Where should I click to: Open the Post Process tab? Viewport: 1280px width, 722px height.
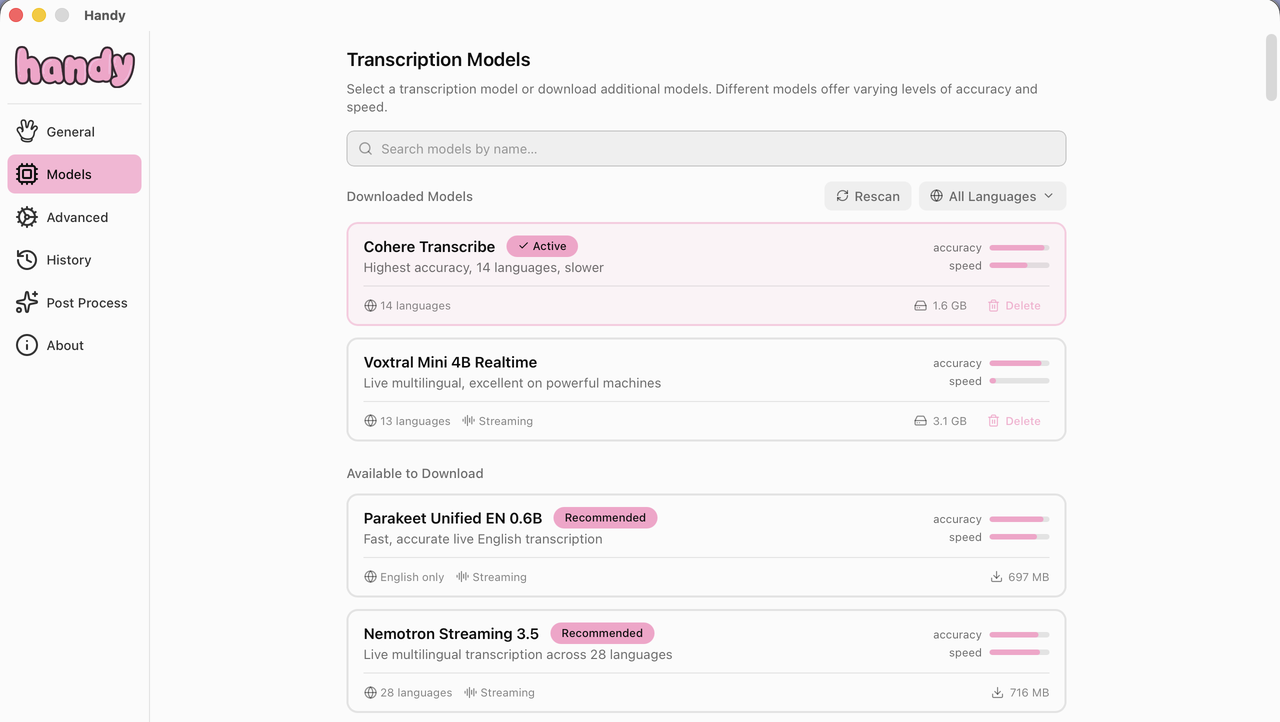pos(74,303)
